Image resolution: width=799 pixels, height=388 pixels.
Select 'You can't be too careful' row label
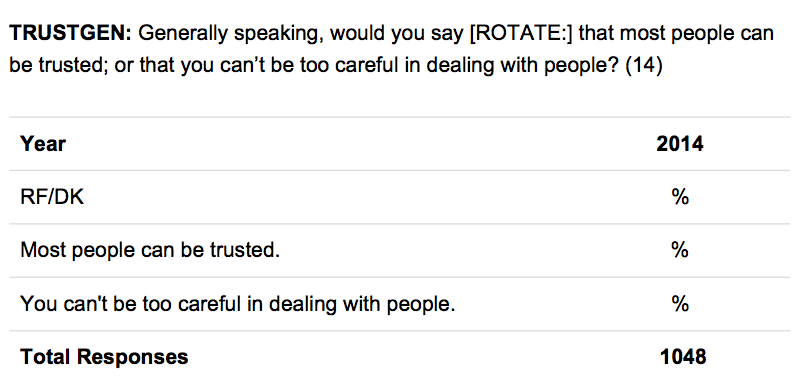[237, 304]
